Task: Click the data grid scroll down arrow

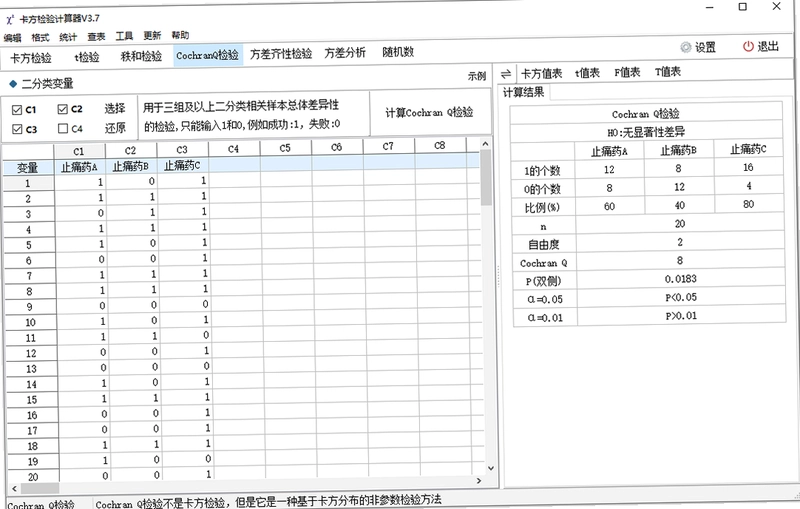Action: 491,468
